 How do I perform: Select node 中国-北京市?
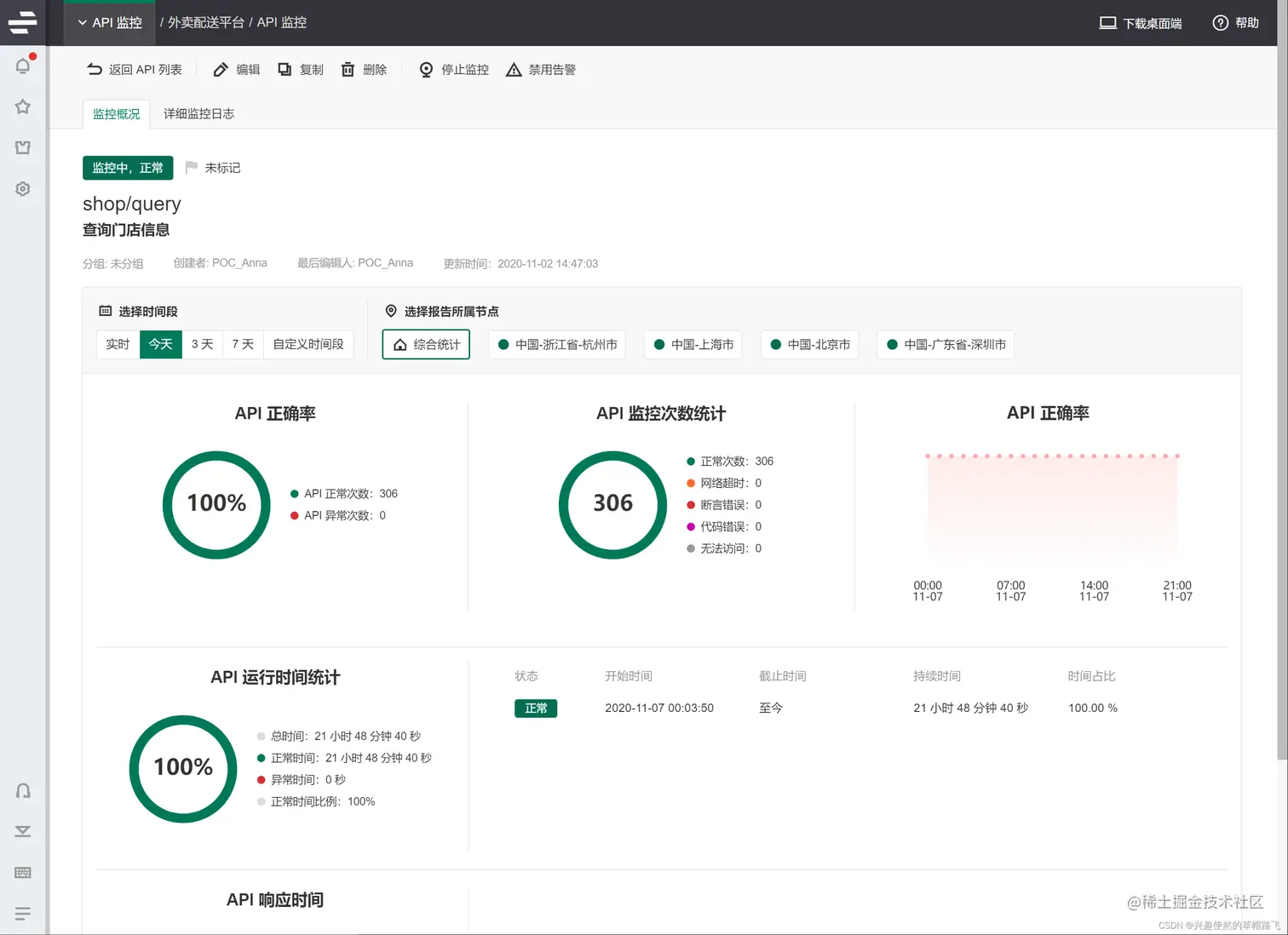[810, 344]
